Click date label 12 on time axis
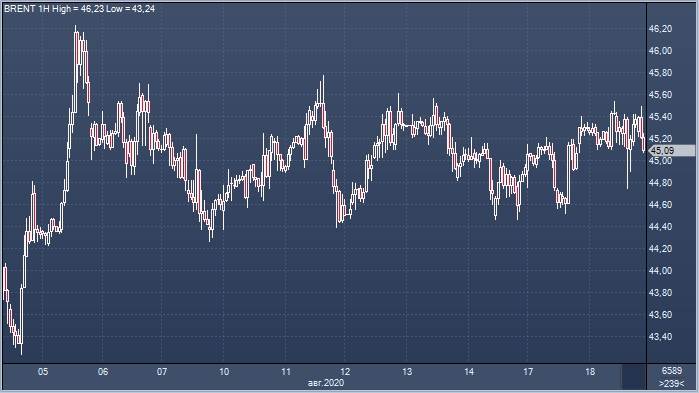This screenshot has width=699, height=393. pos(345,372)
